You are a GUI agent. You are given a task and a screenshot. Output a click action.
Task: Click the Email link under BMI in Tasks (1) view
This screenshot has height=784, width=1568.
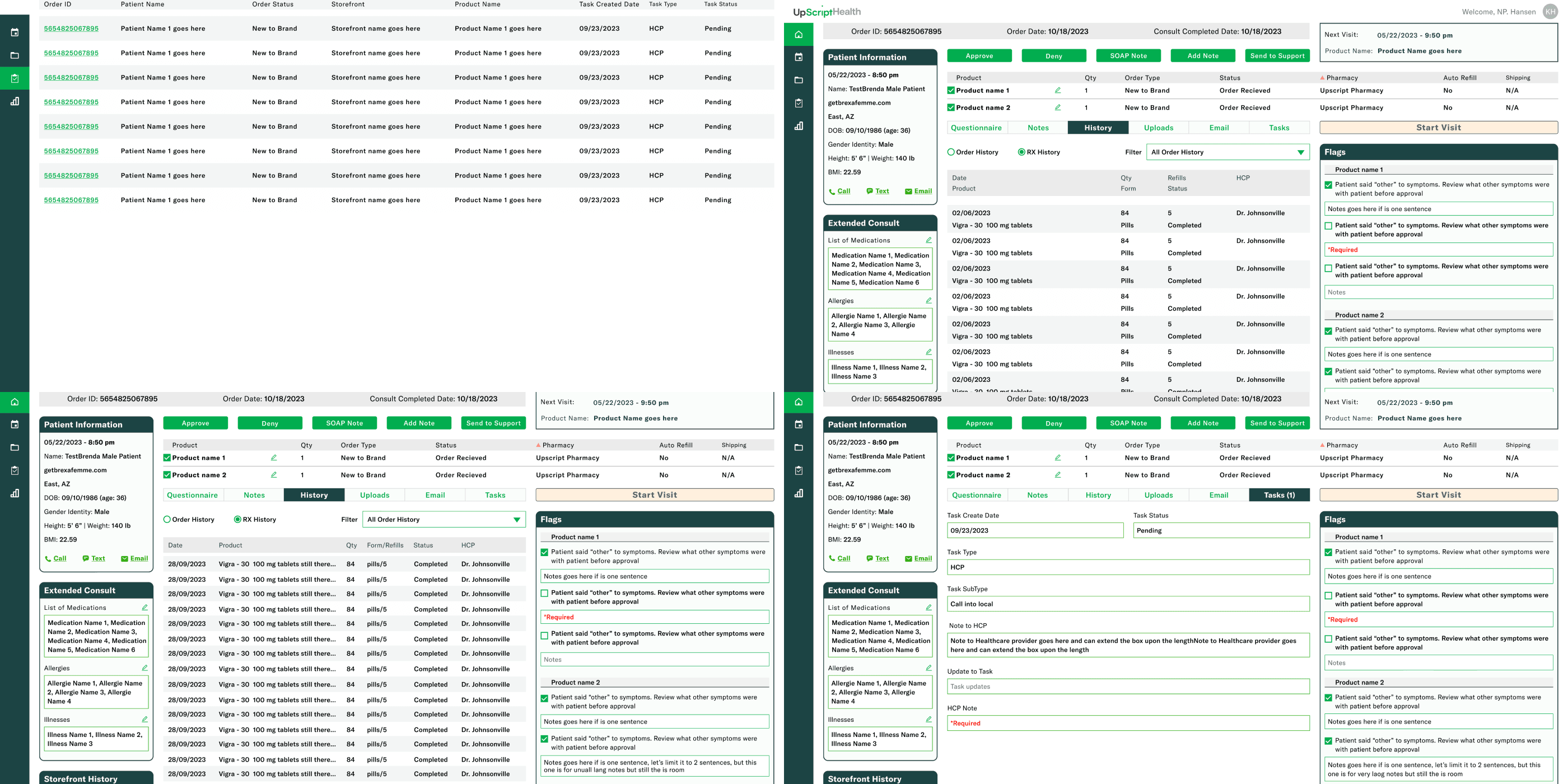(x=923, y=558)
